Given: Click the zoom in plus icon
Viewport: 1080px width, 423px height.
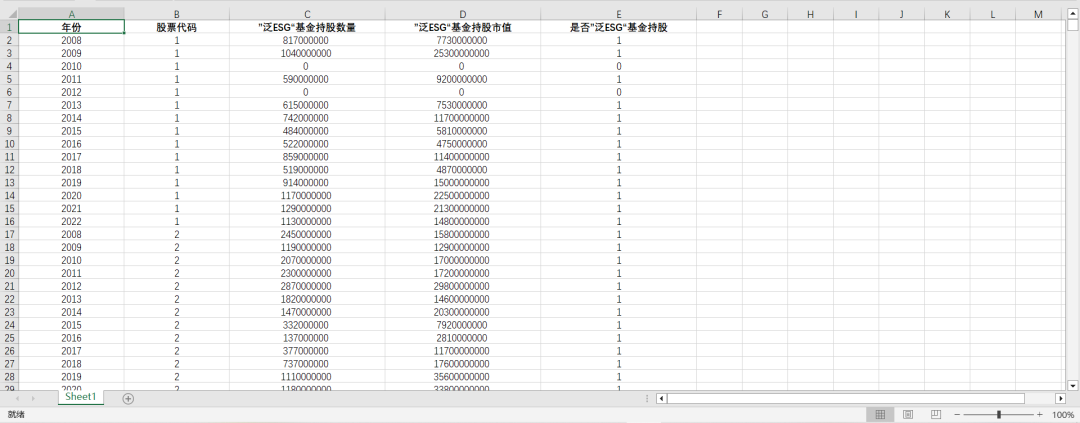Looking at the screenshot, I should (x=1039, y=414).
